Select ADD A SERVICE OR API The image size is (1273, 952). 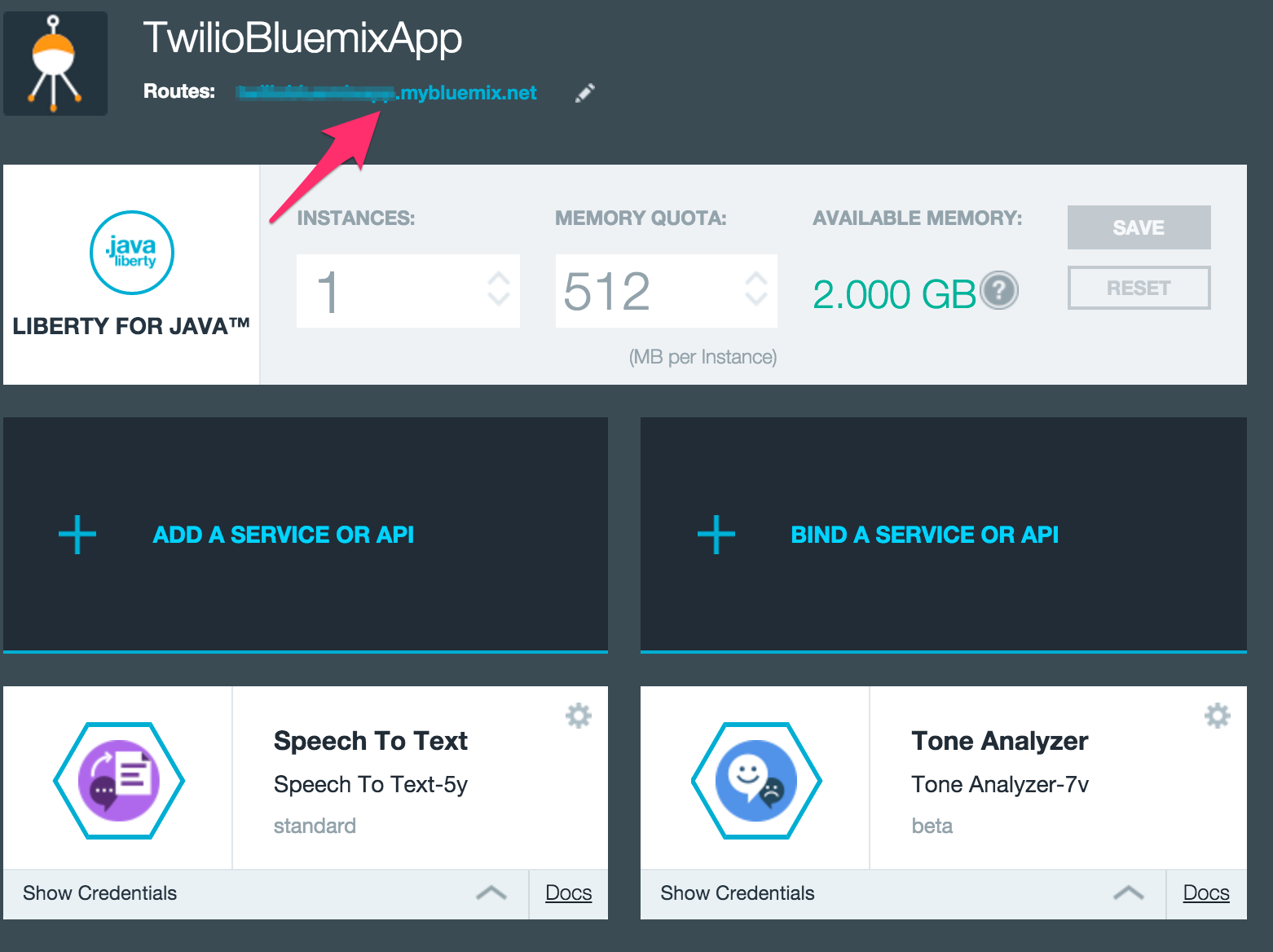(284, 535)
